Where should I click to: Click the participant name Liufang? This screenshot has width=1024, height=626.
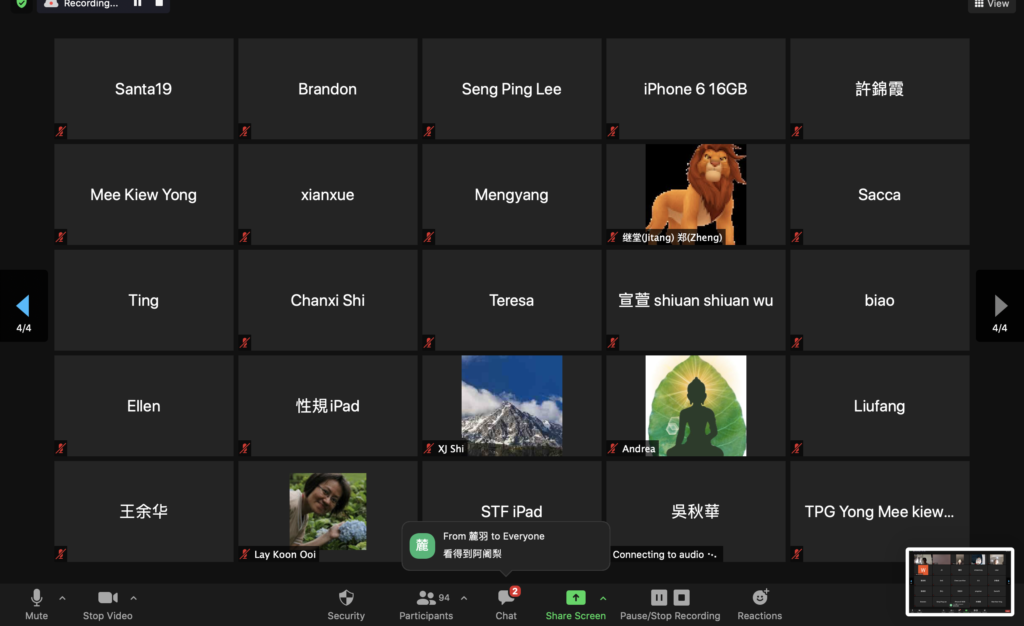pyautogui.click(x=880, y=406)
